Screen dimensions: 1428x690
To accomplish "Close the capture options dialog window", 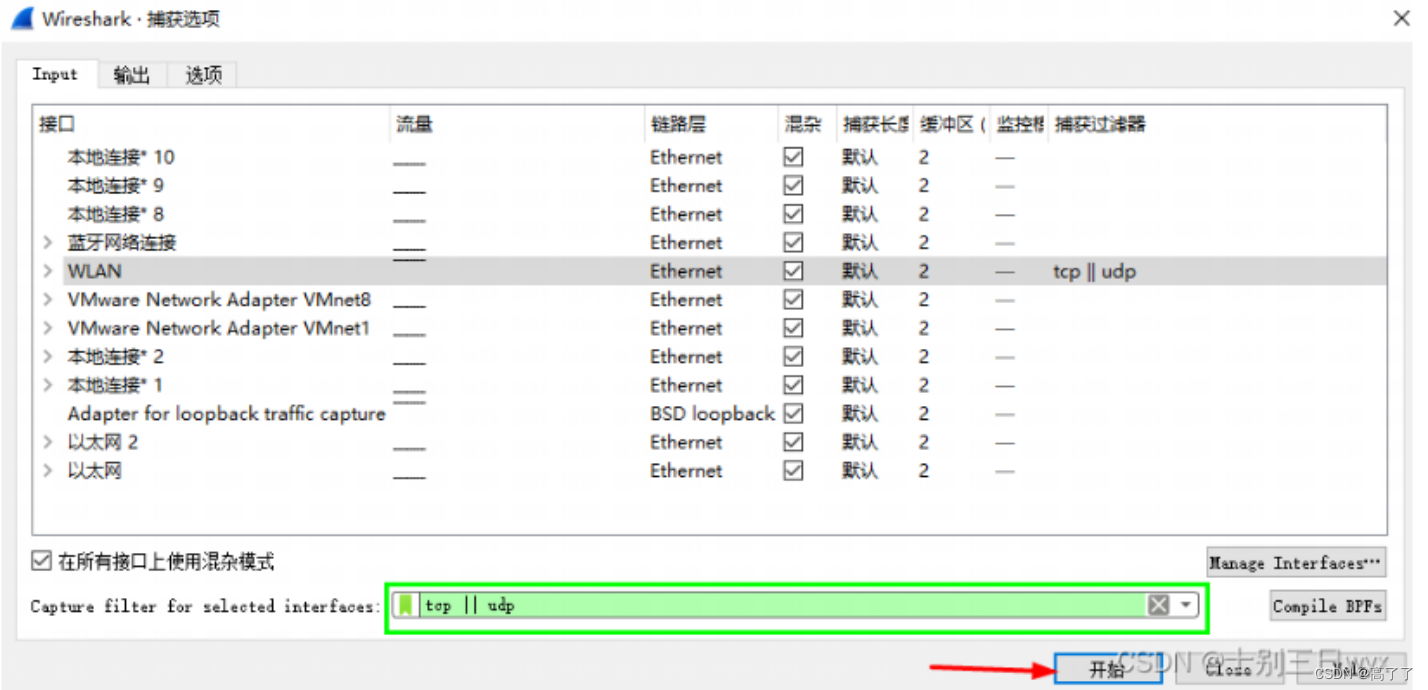I will click(x=1402, y=19).
